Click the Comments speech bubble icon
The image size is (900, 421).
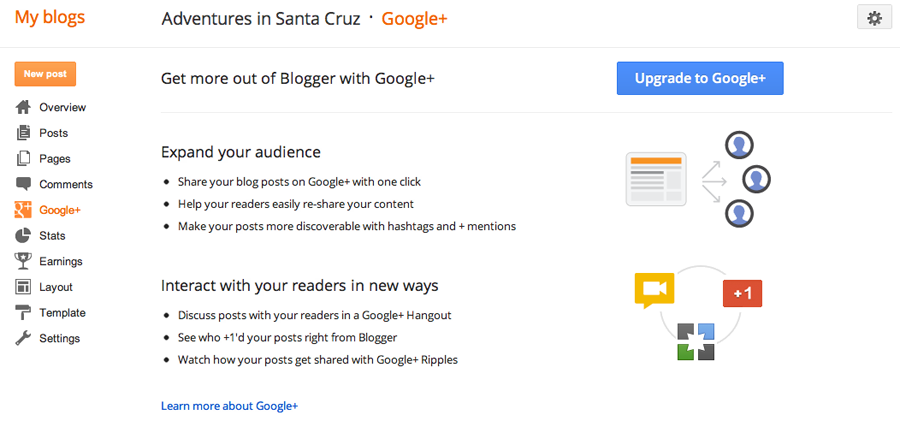(x=23, y=184)
